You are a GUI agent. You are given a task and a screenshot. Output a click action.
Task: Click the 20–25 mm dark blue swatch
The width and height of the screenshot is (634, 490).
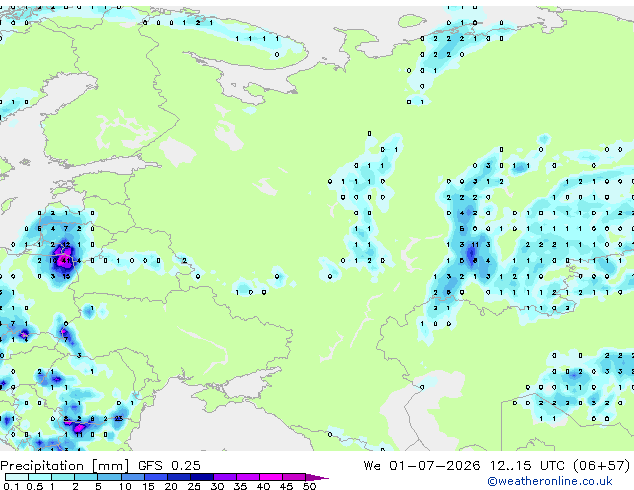[178, 477]
